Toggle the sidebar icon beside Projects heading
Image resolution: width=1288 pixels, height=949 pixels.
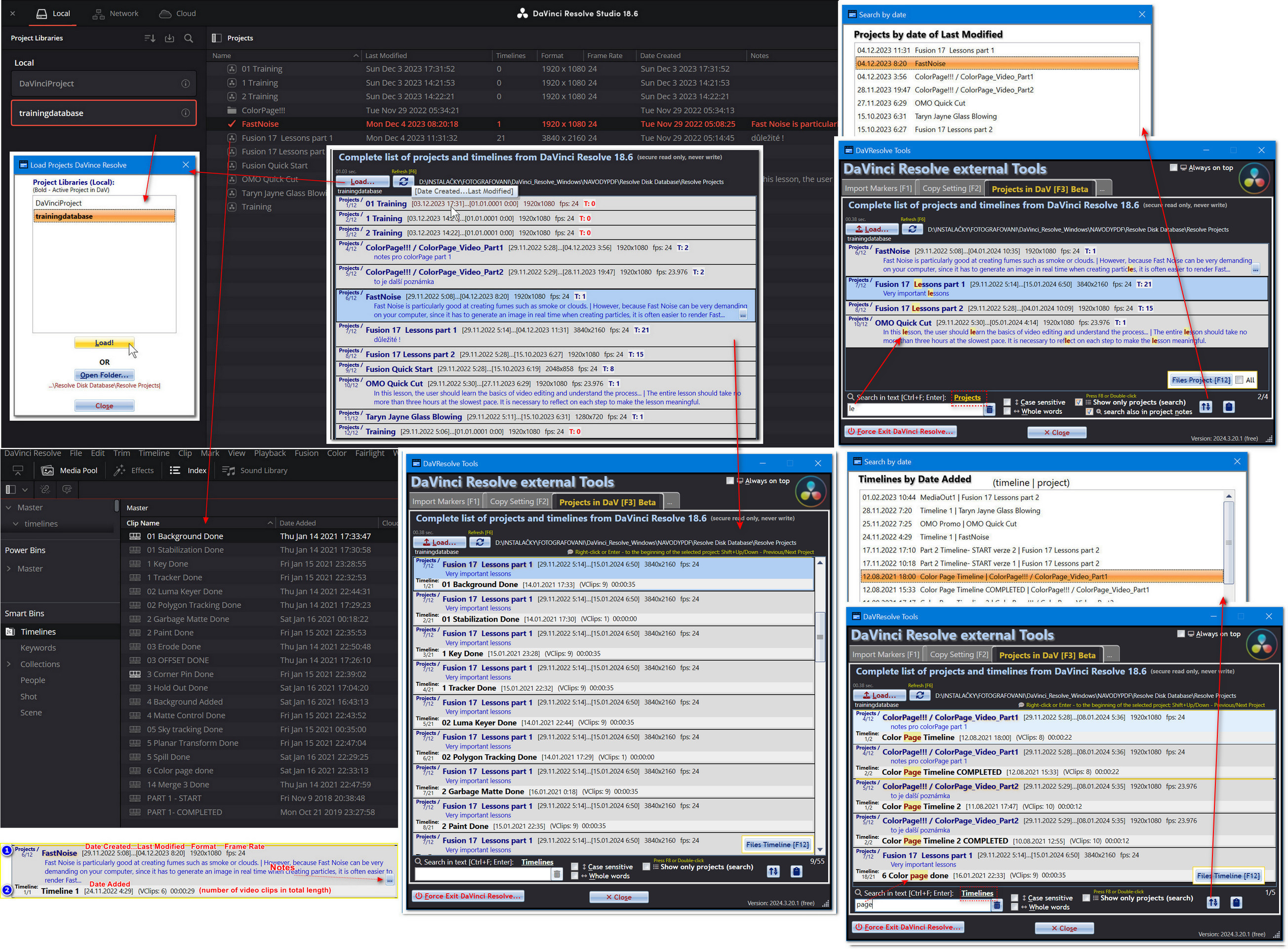[217, 38]
